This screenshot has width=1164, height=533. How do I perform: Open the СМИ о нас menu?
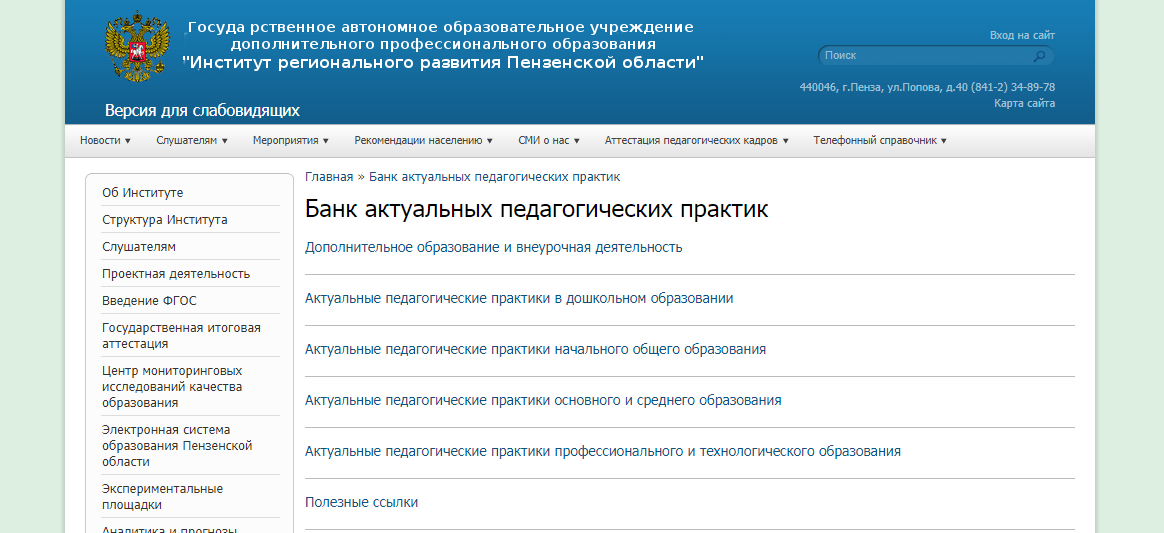coord(548,141)
